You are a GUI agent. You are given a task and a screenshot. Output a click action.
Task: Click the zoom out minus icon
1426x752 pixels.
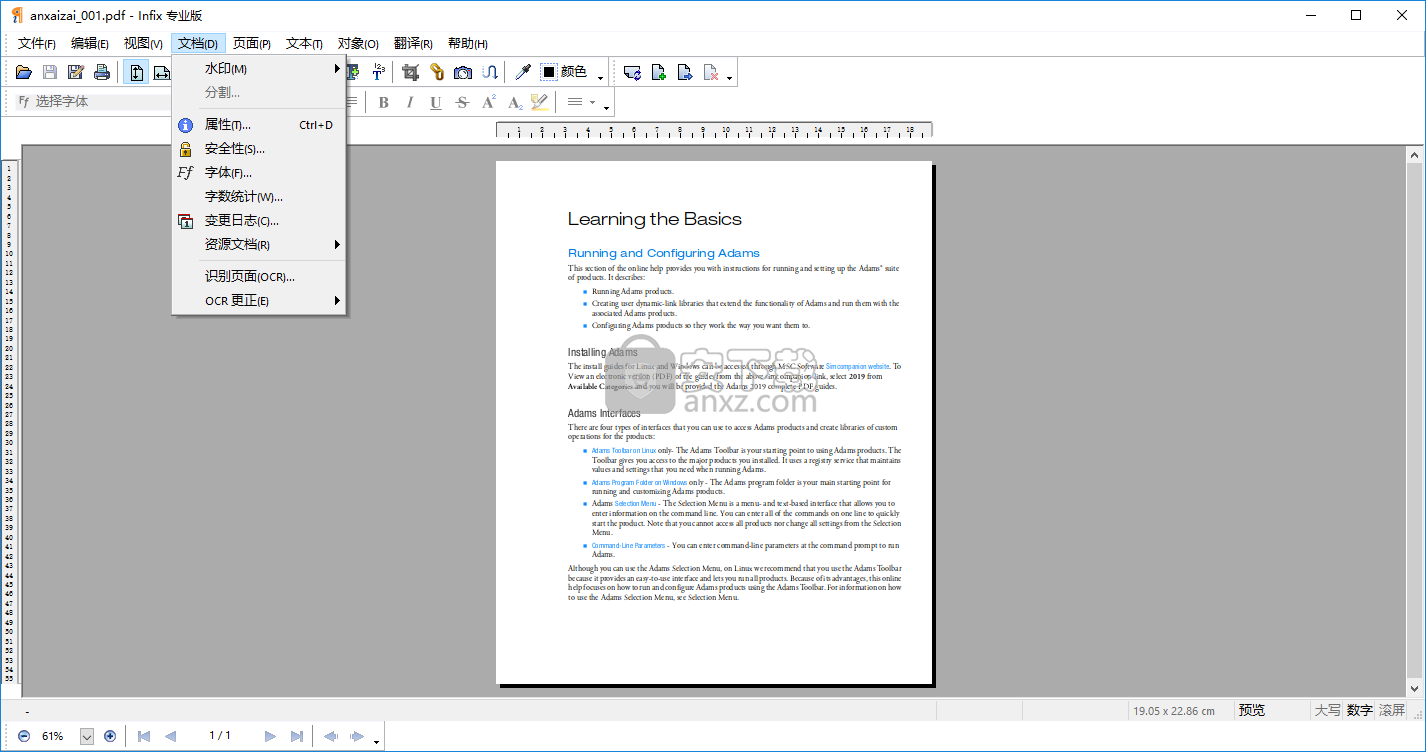[x=24, y=736]
